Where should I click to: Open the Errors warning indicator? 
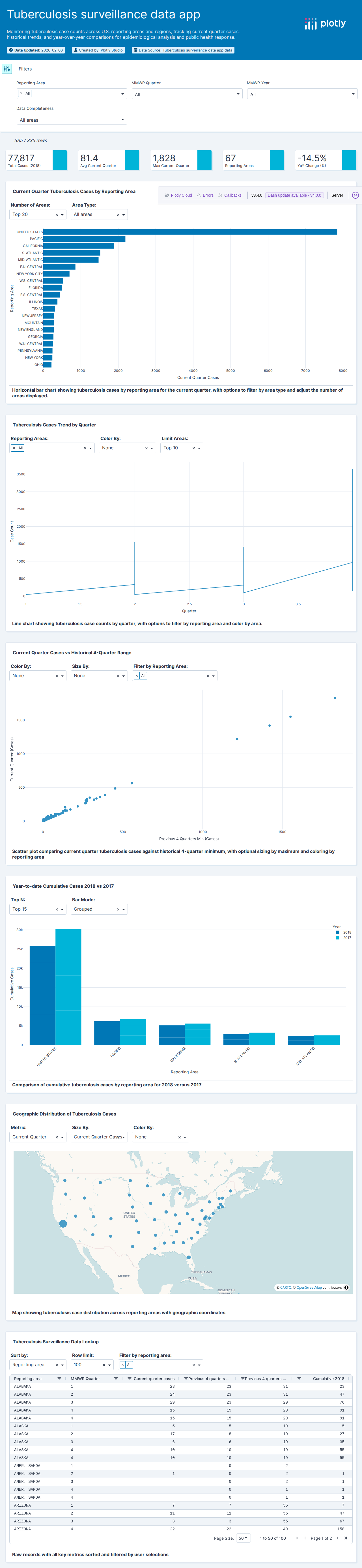click(198, 195)
